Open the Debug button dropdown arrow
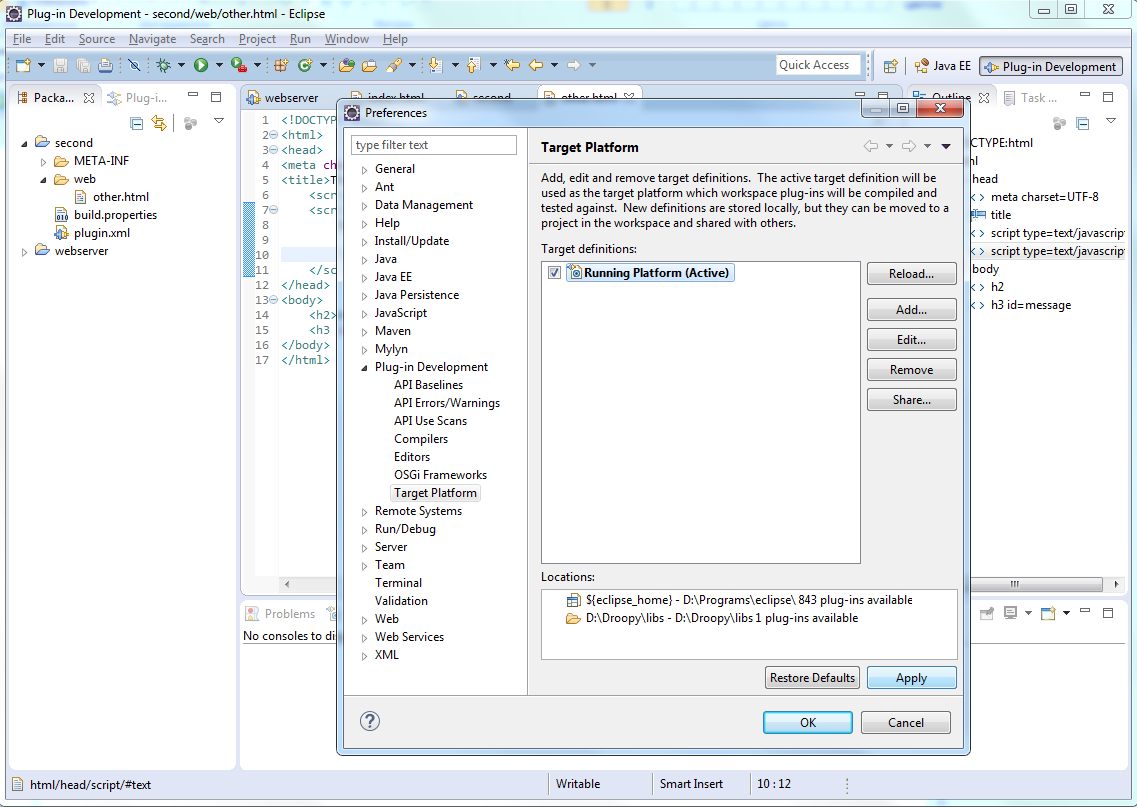This screenshot has width=1137, height=807. [181, 65]
